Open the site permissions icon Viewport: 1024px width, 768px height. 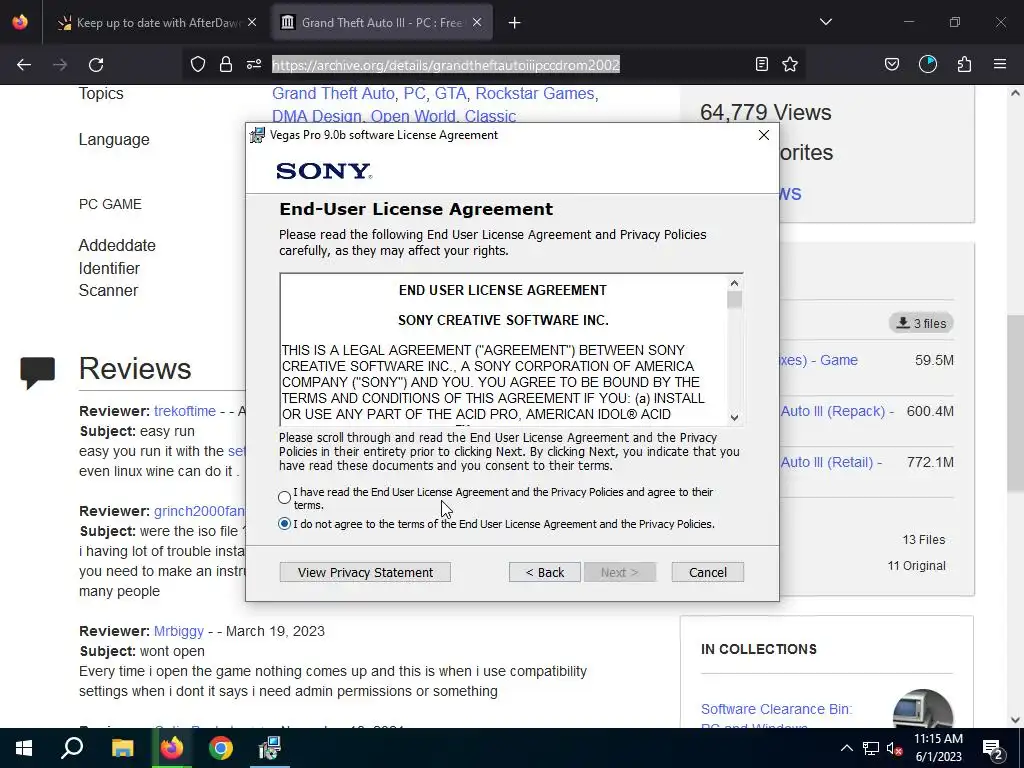(254, 64)
